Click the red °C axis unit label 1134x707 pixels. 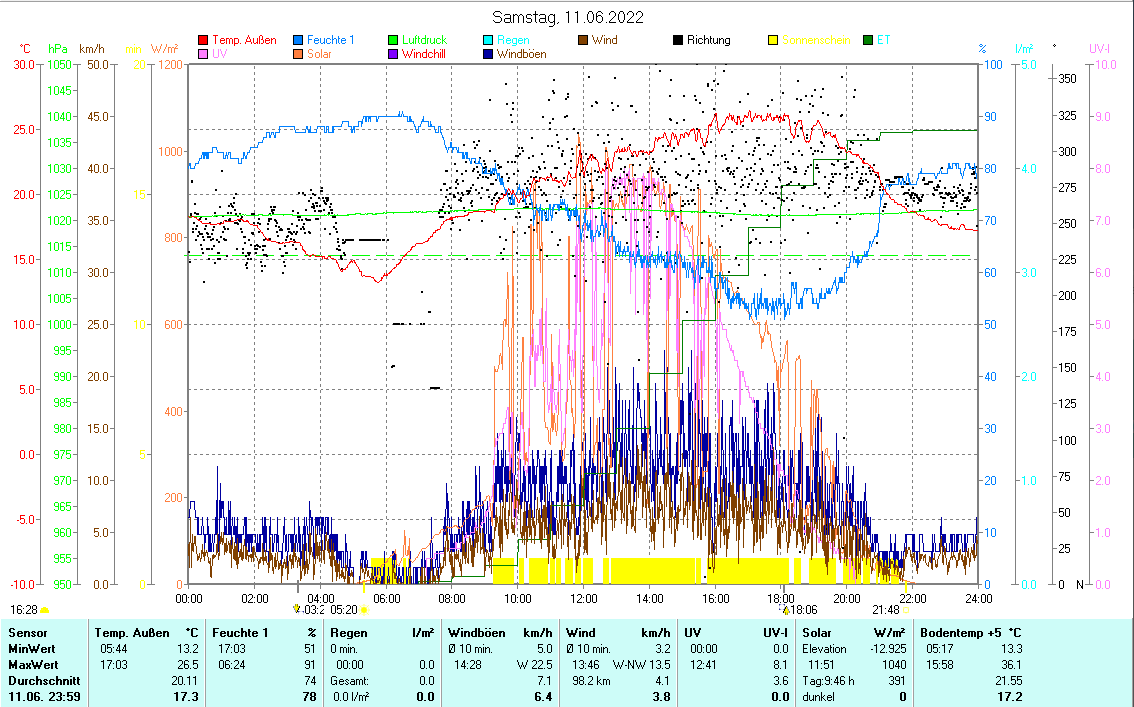(x=25, y=49)
